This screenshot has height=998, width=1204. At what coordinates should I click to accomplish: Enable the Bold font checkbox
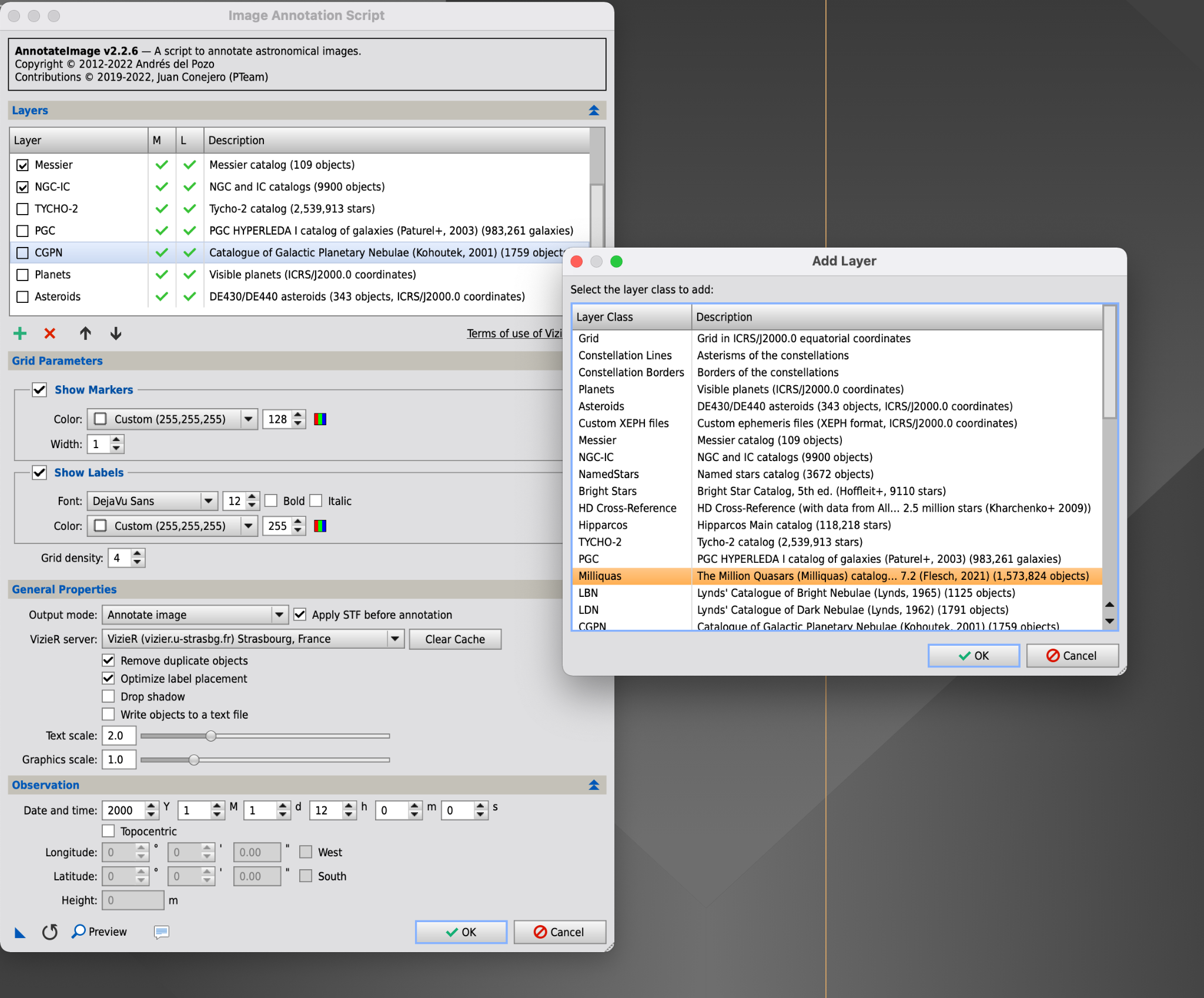[x=271, y=500]
